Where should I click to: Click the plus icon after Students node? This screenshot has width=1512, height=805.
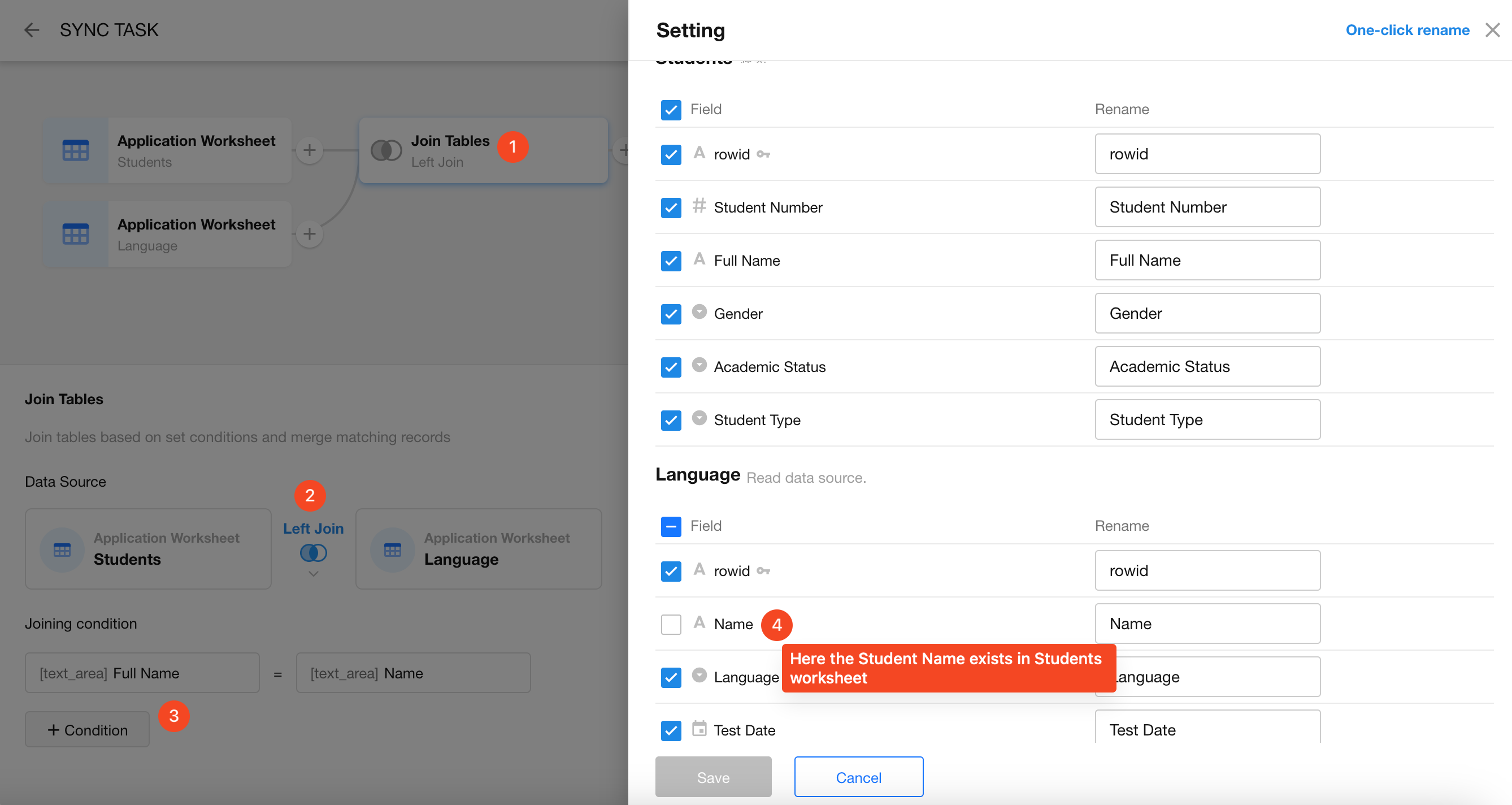pos(309,150)
